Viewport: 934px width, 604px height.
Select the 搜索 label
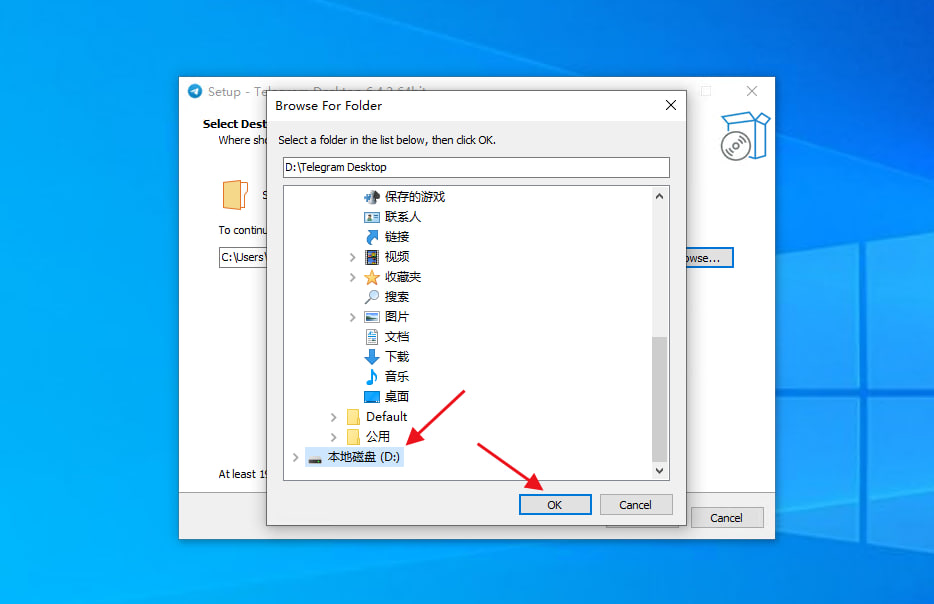[x=397, y=297]
